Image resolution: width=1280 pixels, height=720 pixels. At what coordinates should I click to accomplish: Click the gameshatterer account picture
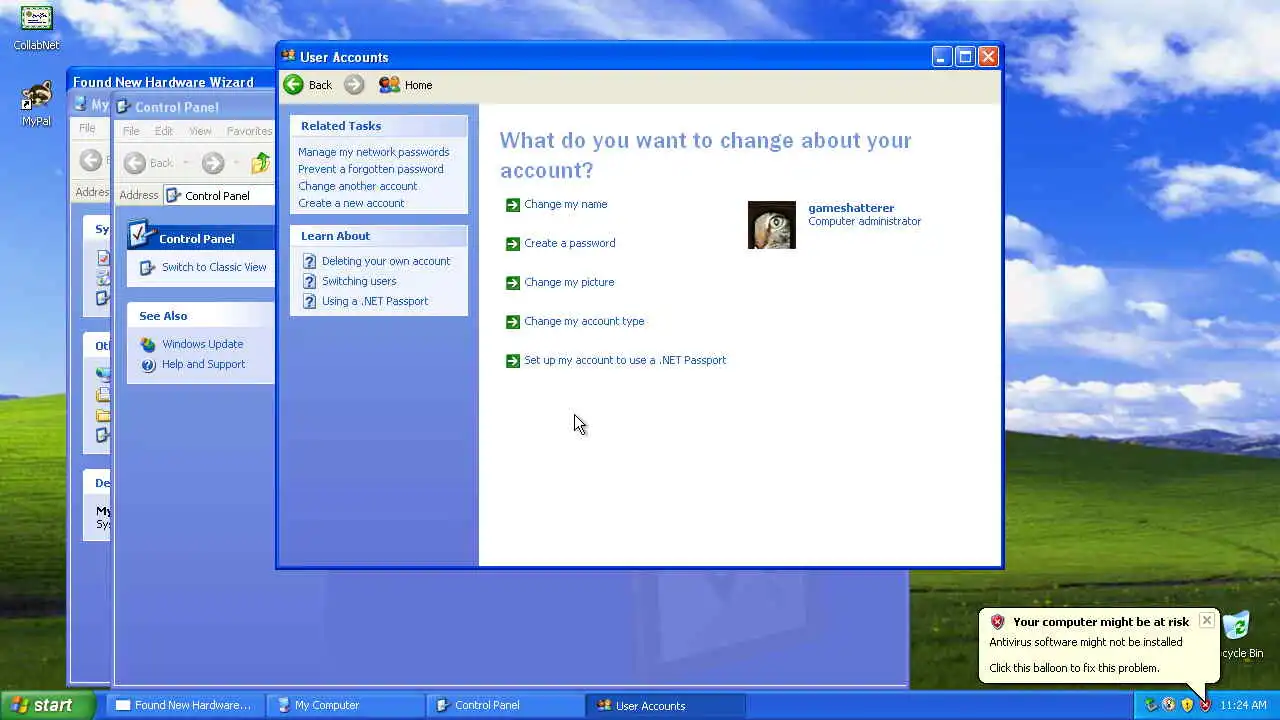coord(772,225)
